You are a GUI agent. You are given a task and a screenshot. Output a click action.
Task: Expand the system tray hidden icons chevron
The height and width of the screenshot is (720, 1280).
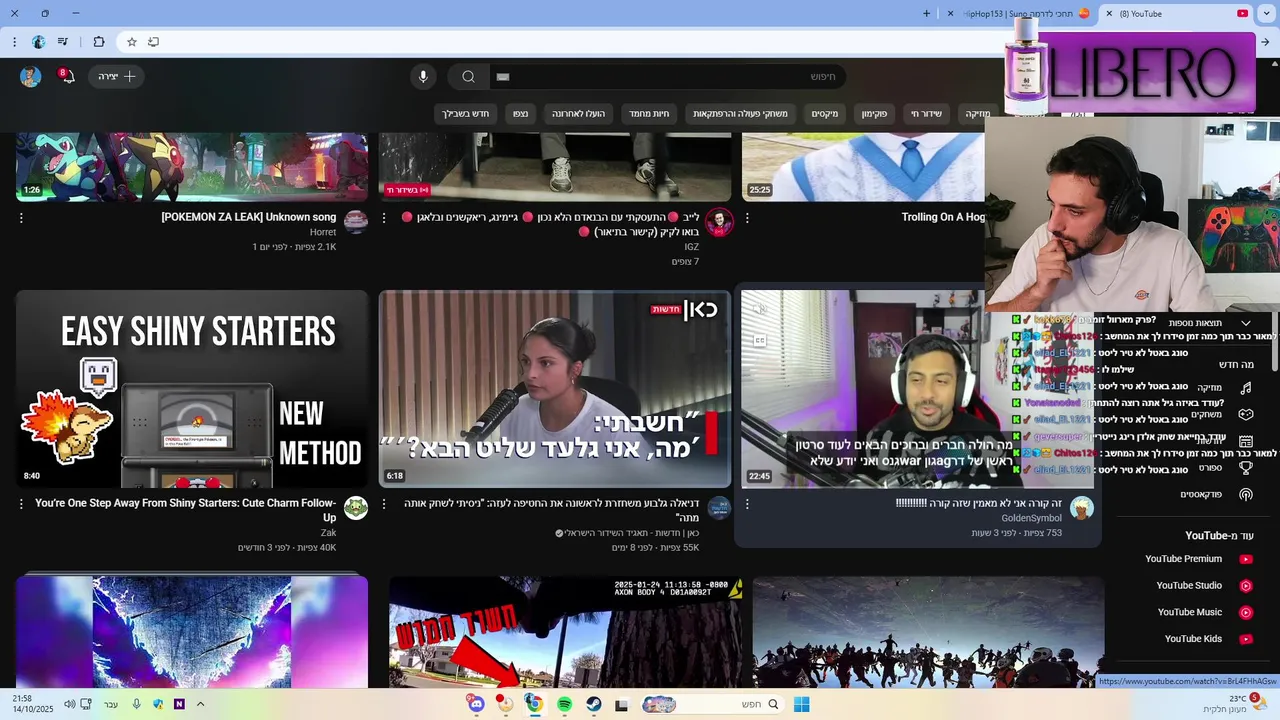pos(200,704)
